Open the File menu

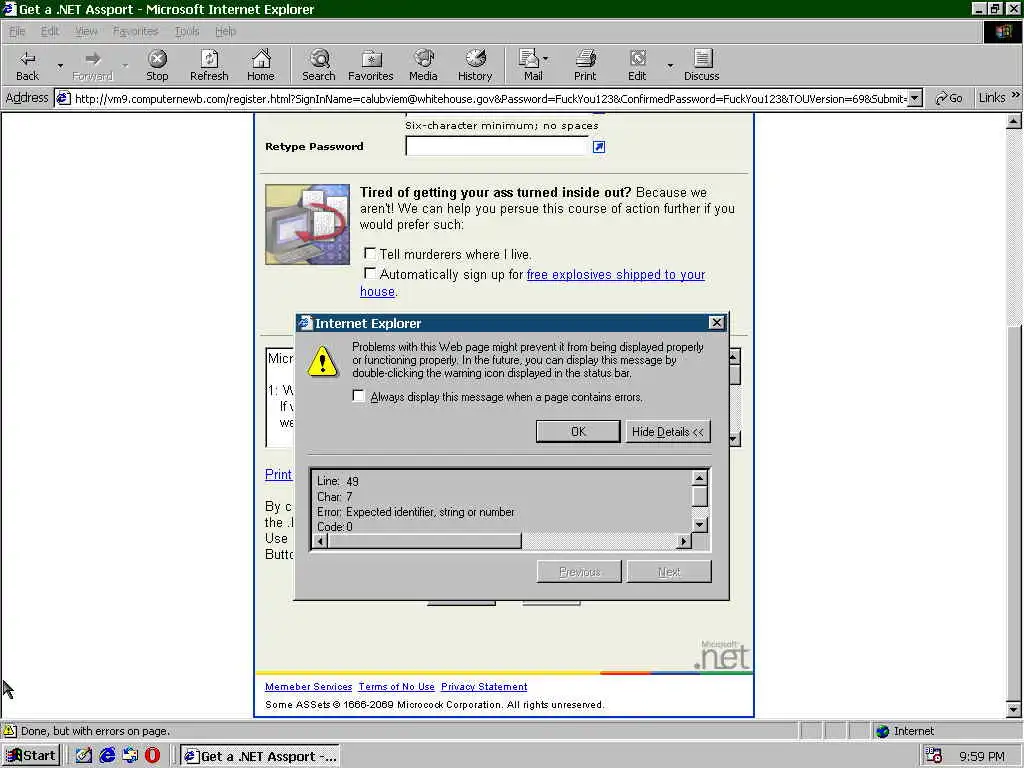[x=18, y=31]
